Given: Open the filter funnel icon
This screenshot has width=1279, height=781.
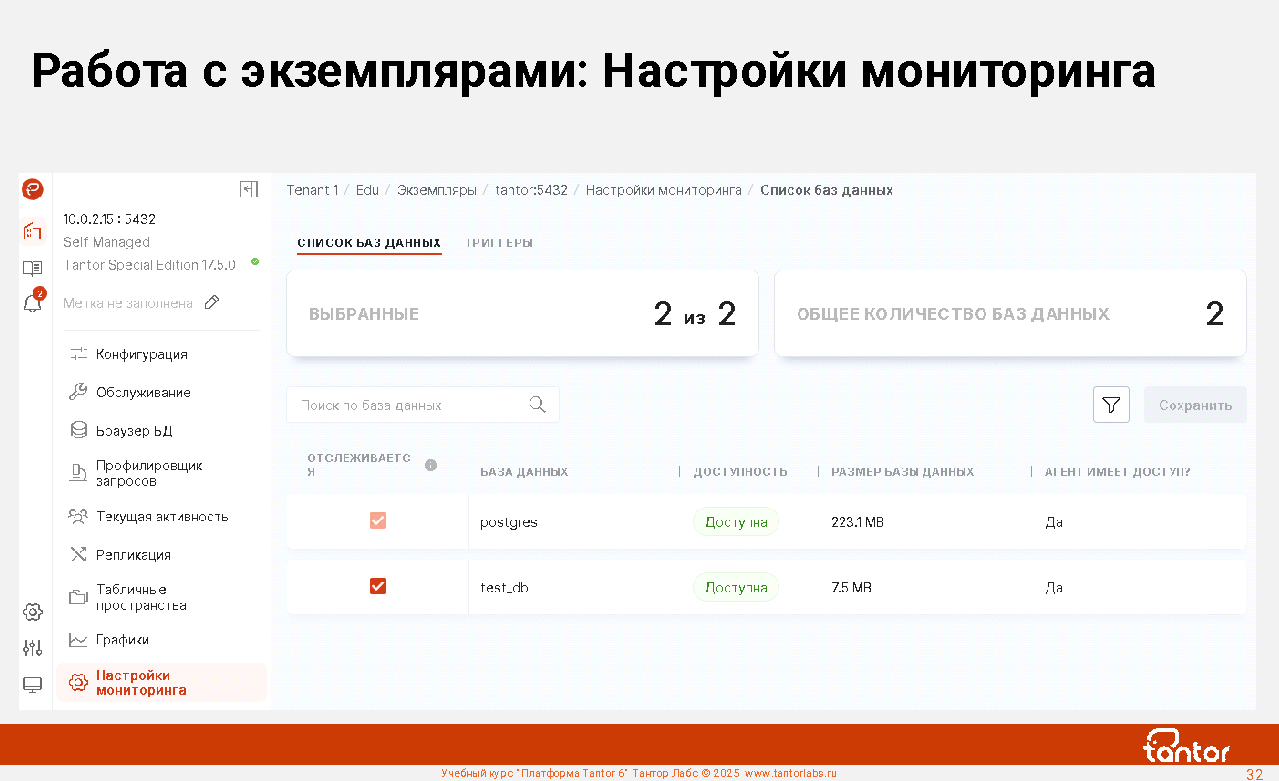Looking at the screenshot, I should coord(1111,405).
